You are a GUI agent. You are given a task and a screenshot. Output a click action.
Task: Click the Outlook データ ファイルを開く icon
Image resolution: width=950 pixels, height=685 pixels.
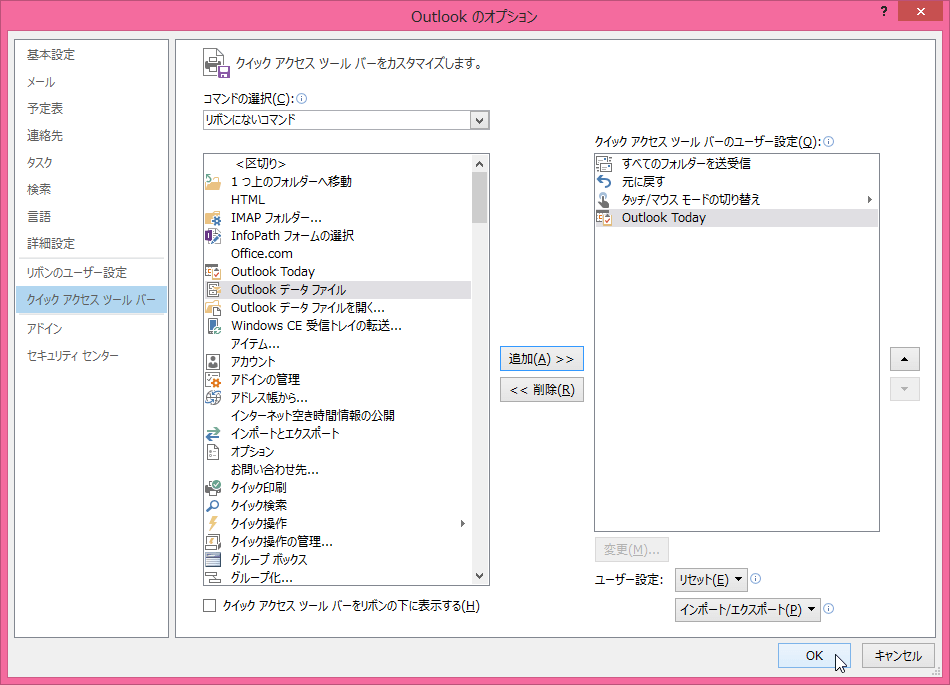(x=213, y=308)
